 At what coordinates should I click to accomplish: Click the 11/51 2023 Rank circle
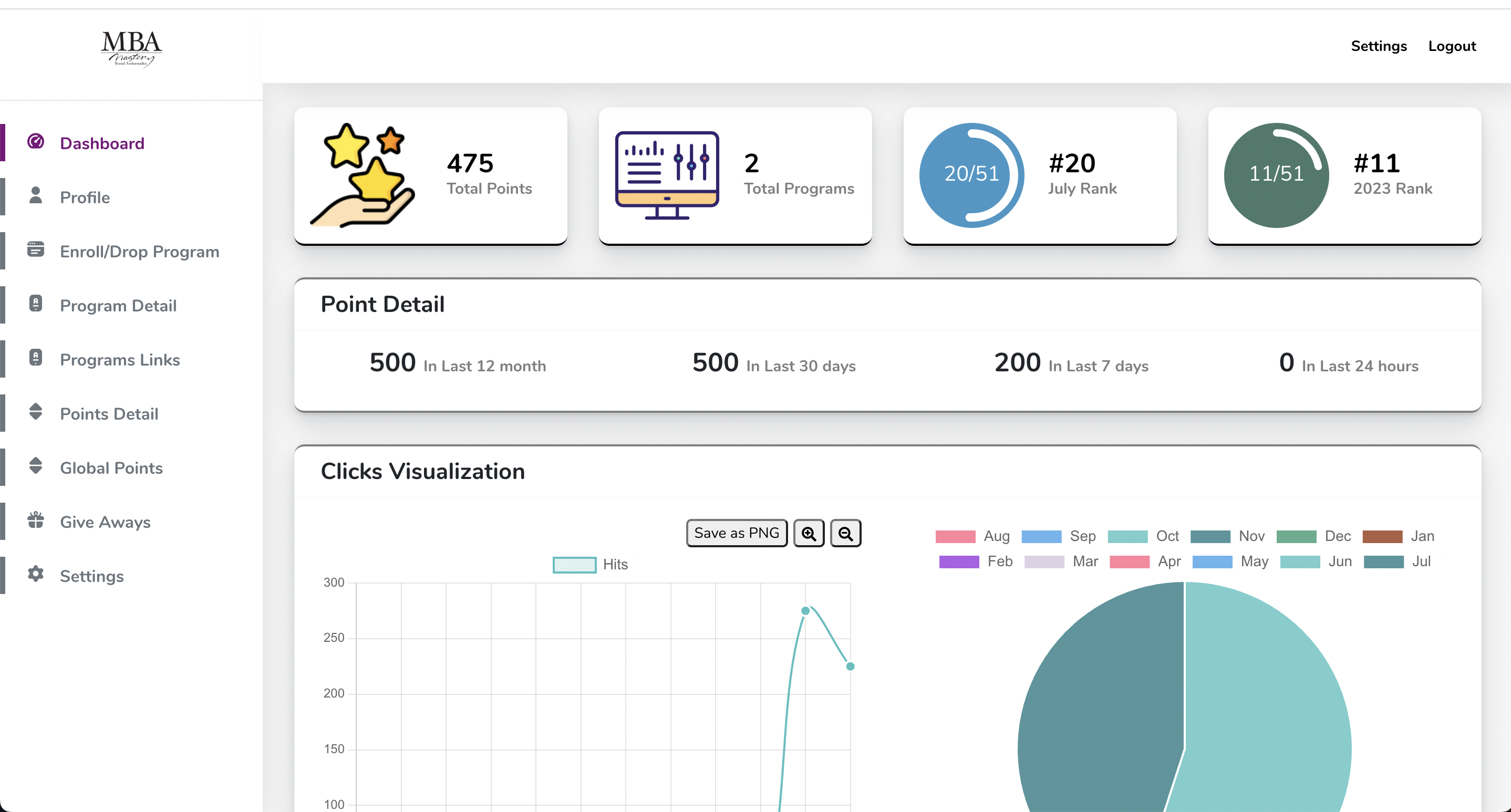[1276, 175]
